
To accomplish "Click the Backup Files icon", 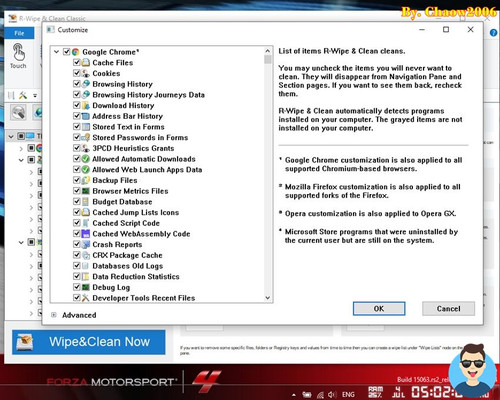I will click(x=86, y=180).
